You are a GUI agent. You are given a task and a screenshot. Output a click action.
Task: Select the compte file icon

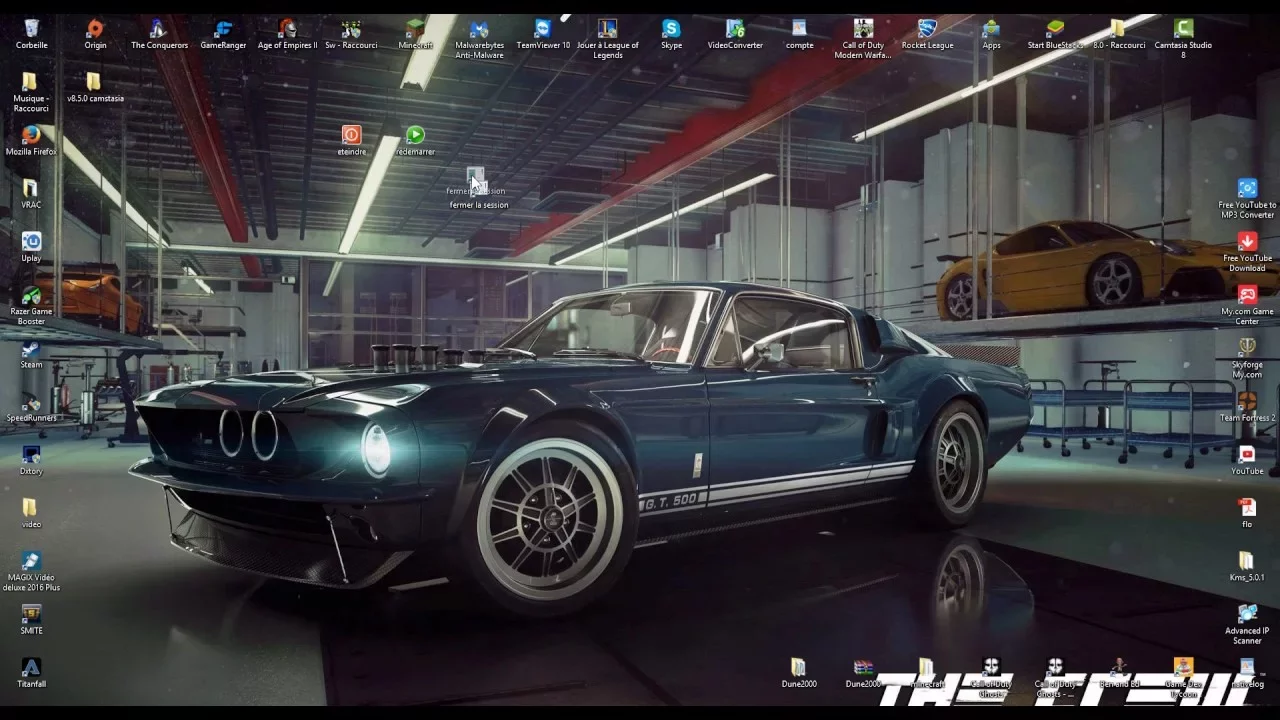pos(799,29)
